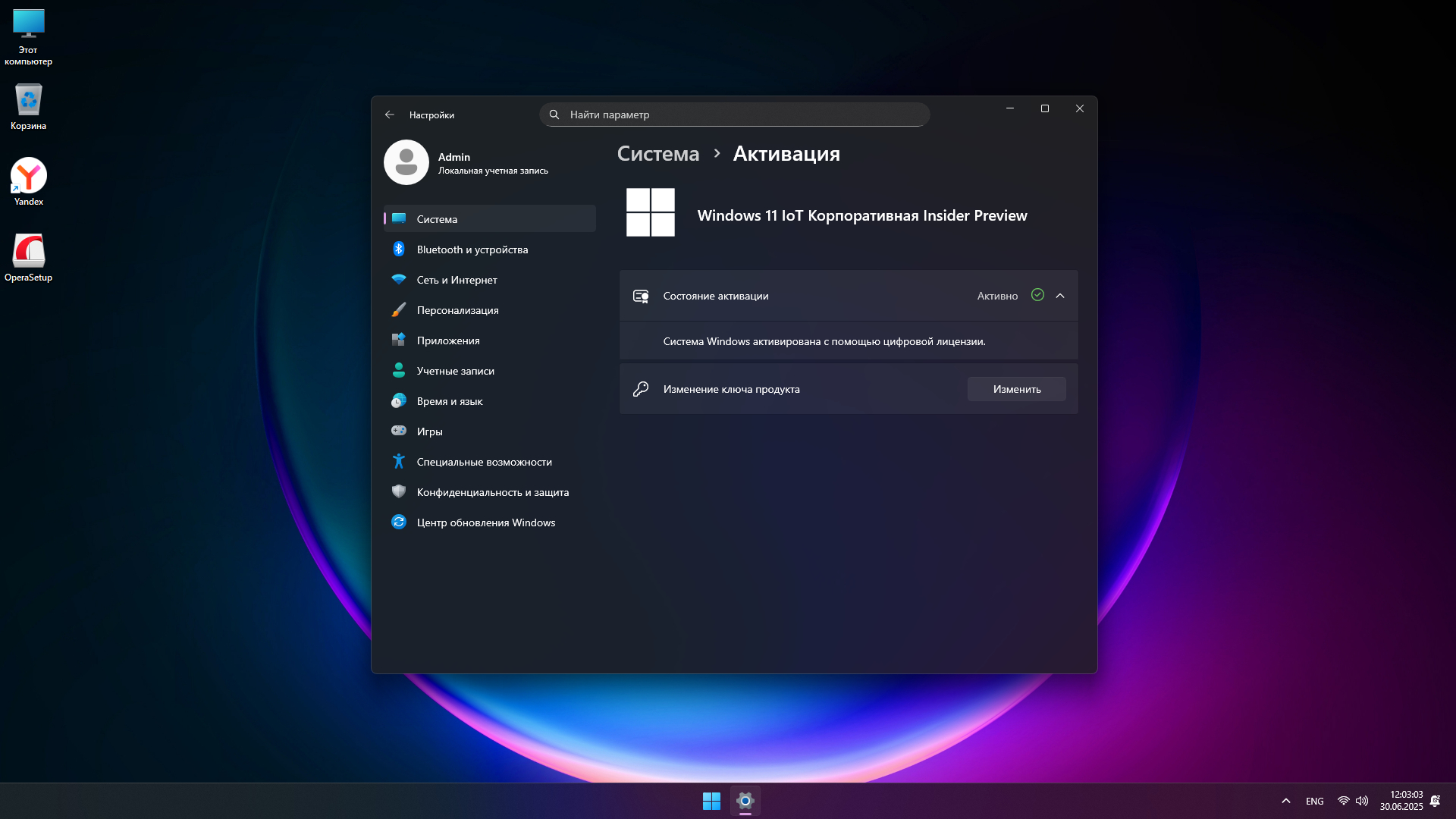The image size is (1456, 819).
Task: Open the Time and language section
Action: (x=450, y=401)
